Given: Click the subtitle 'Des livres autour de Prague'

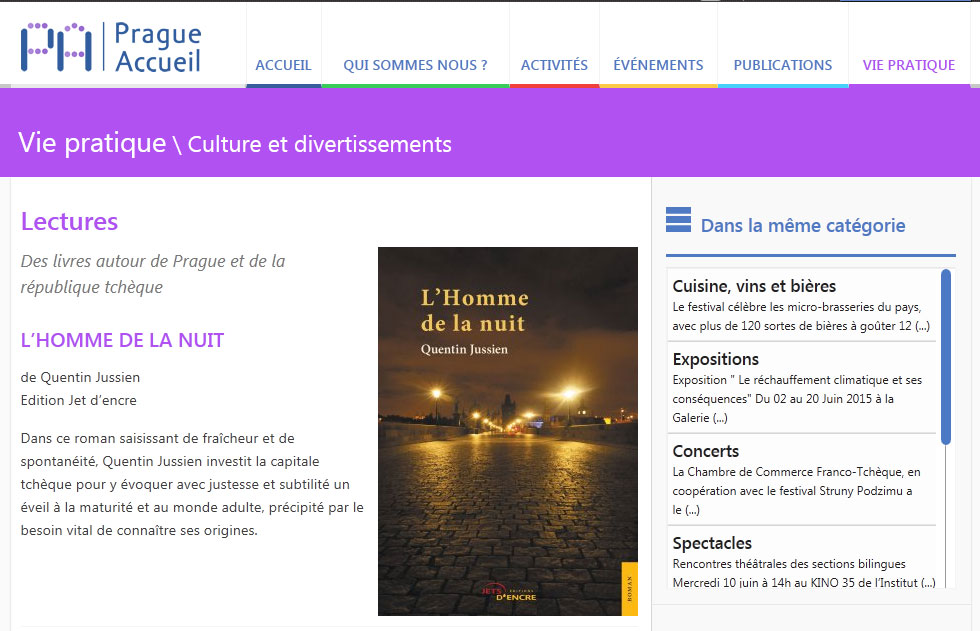Looking at the screenshot, I should 153,274.
